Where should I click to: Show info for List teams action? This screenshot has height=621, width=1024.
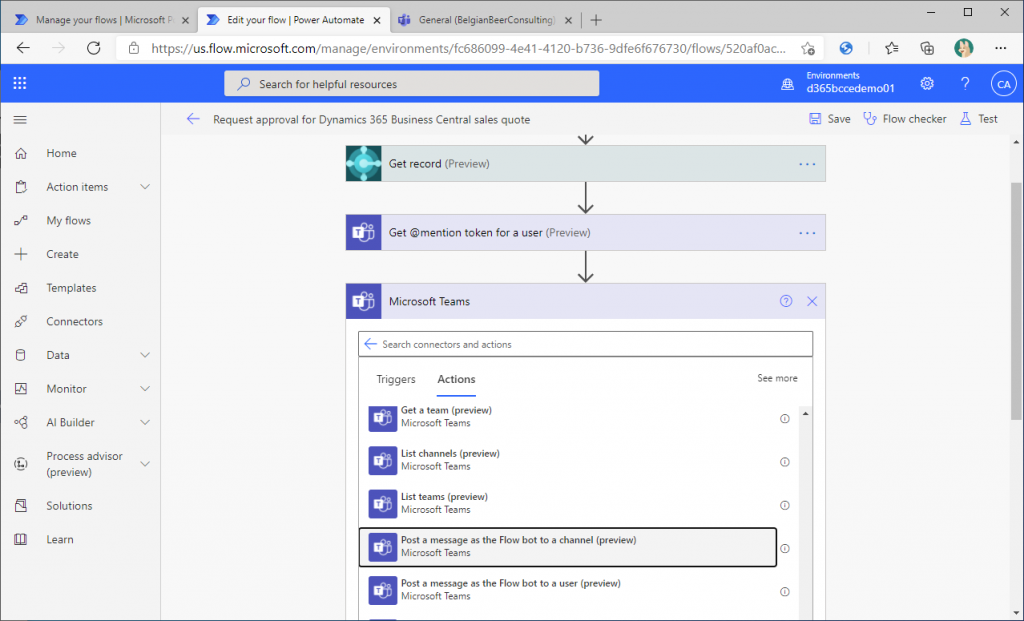click(x=785, y=505)
